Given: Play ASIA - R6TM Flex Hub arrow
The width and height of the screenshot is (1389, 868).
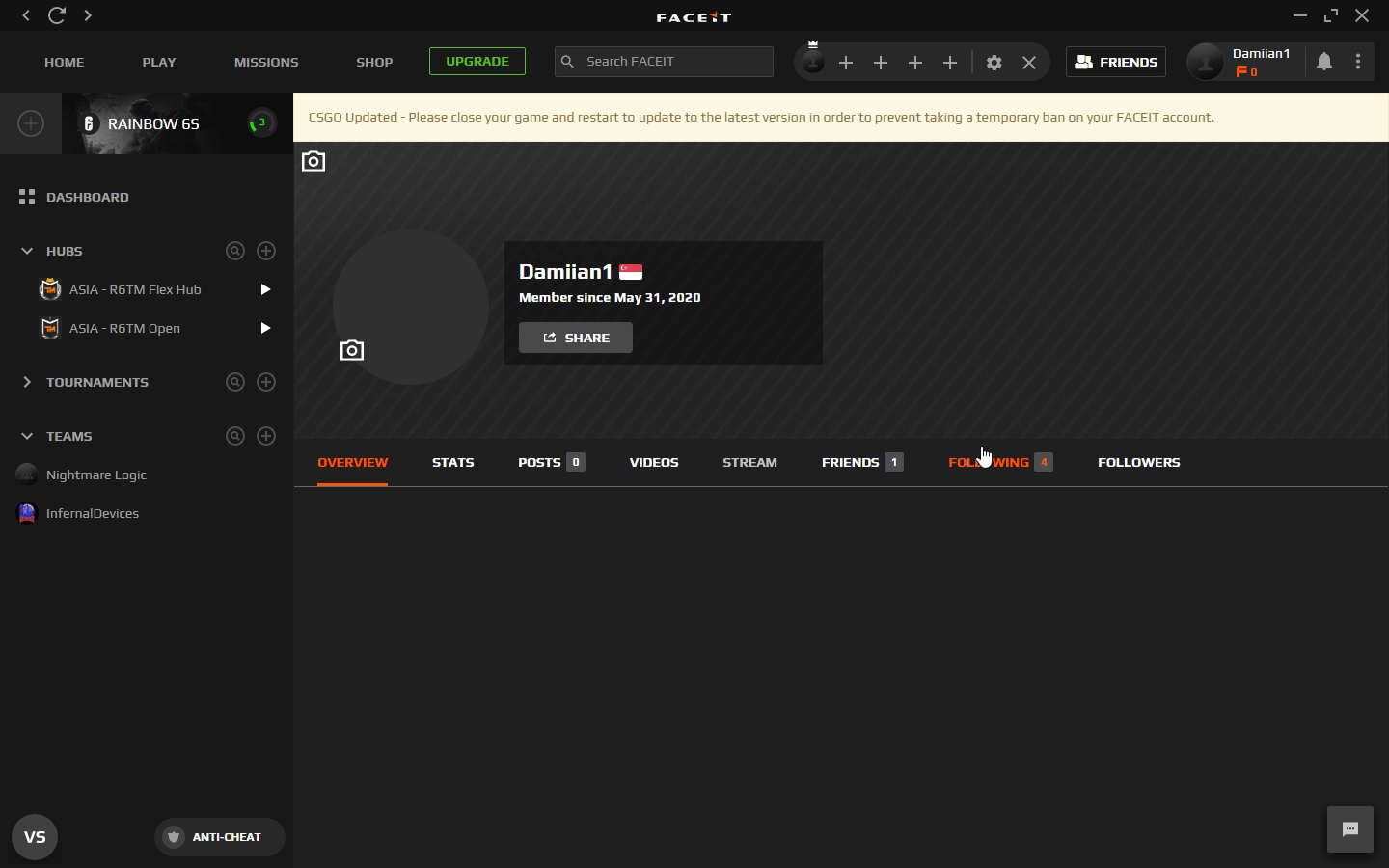Looking at the screenshot, I should coord(265,289).
